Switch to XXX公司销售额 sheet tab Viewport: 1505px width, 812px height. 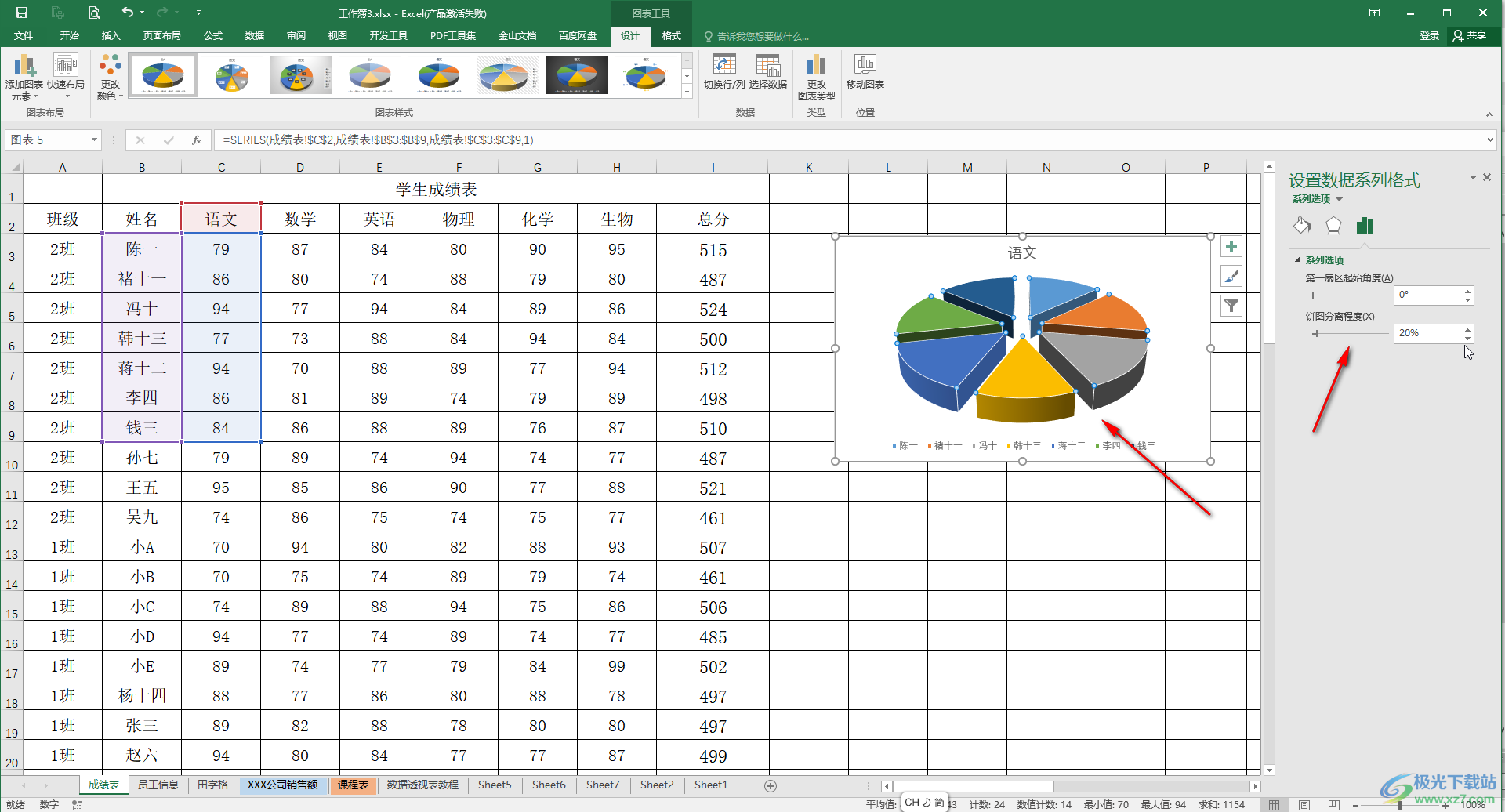pos(282,785)
